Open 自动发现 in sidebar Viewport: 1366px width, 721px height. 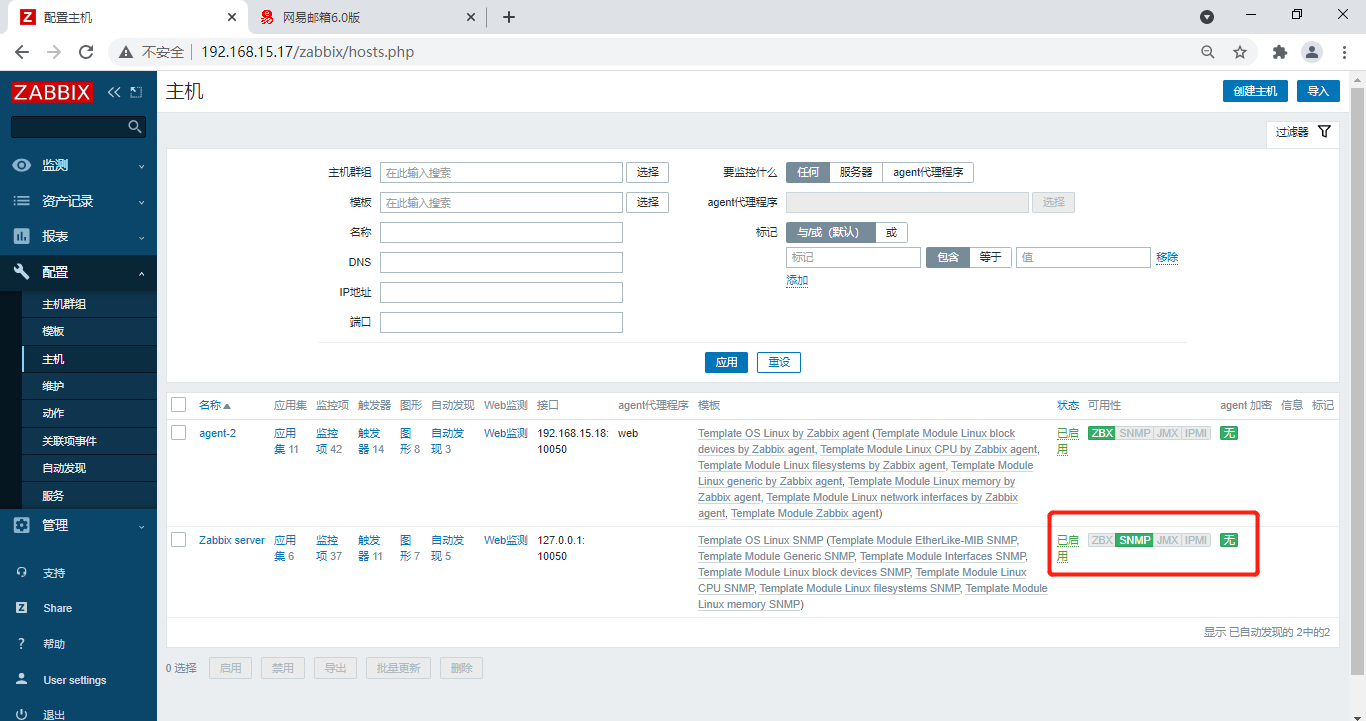[64, 468]
